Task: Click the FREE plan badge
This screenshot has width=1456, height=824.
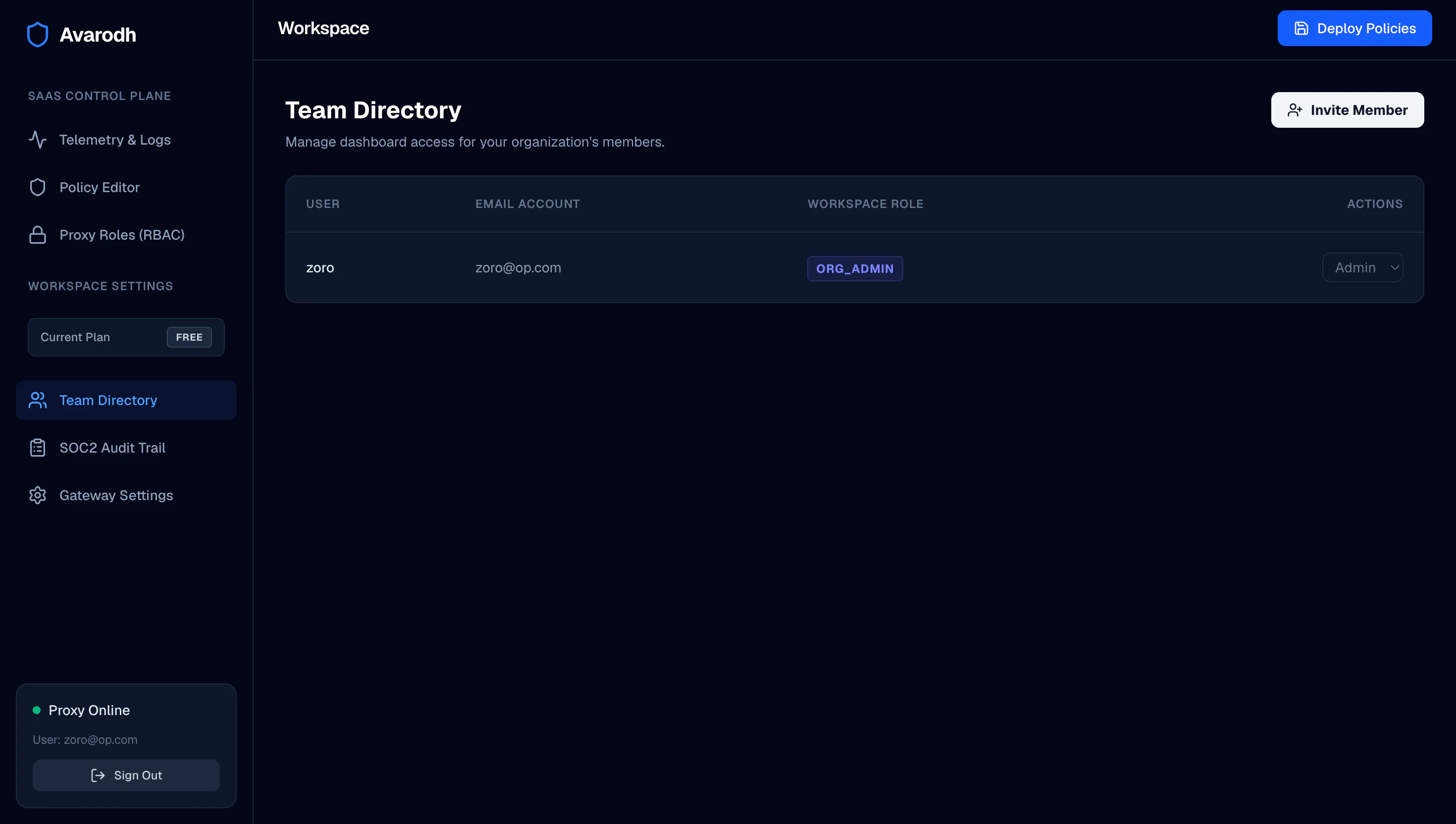Action: click(x=189, y=337)
